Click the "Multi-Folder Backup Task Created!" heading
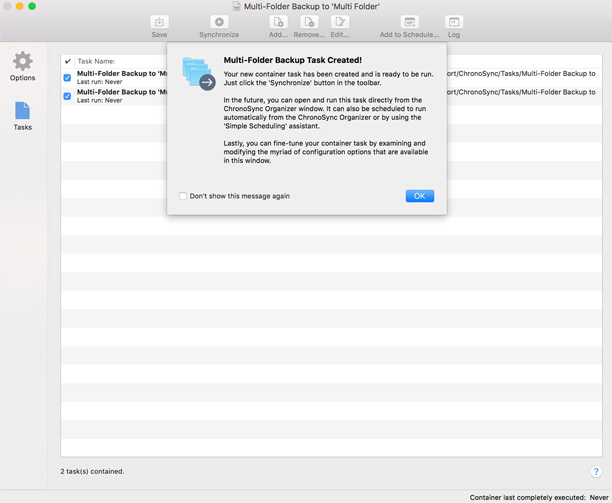This screenshot has width=612, height=503. tap(292, 60)
